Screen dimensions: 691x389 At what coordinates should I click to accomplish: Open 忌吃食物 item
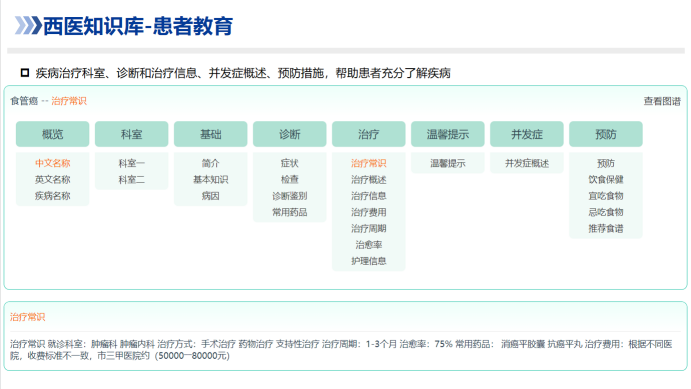coord(606,212)
